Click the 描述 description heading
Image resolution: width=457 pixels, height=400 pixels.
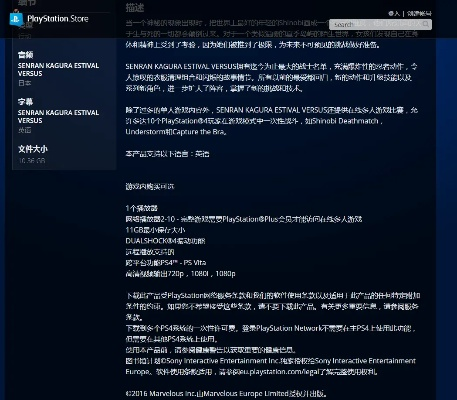(135, 8)
